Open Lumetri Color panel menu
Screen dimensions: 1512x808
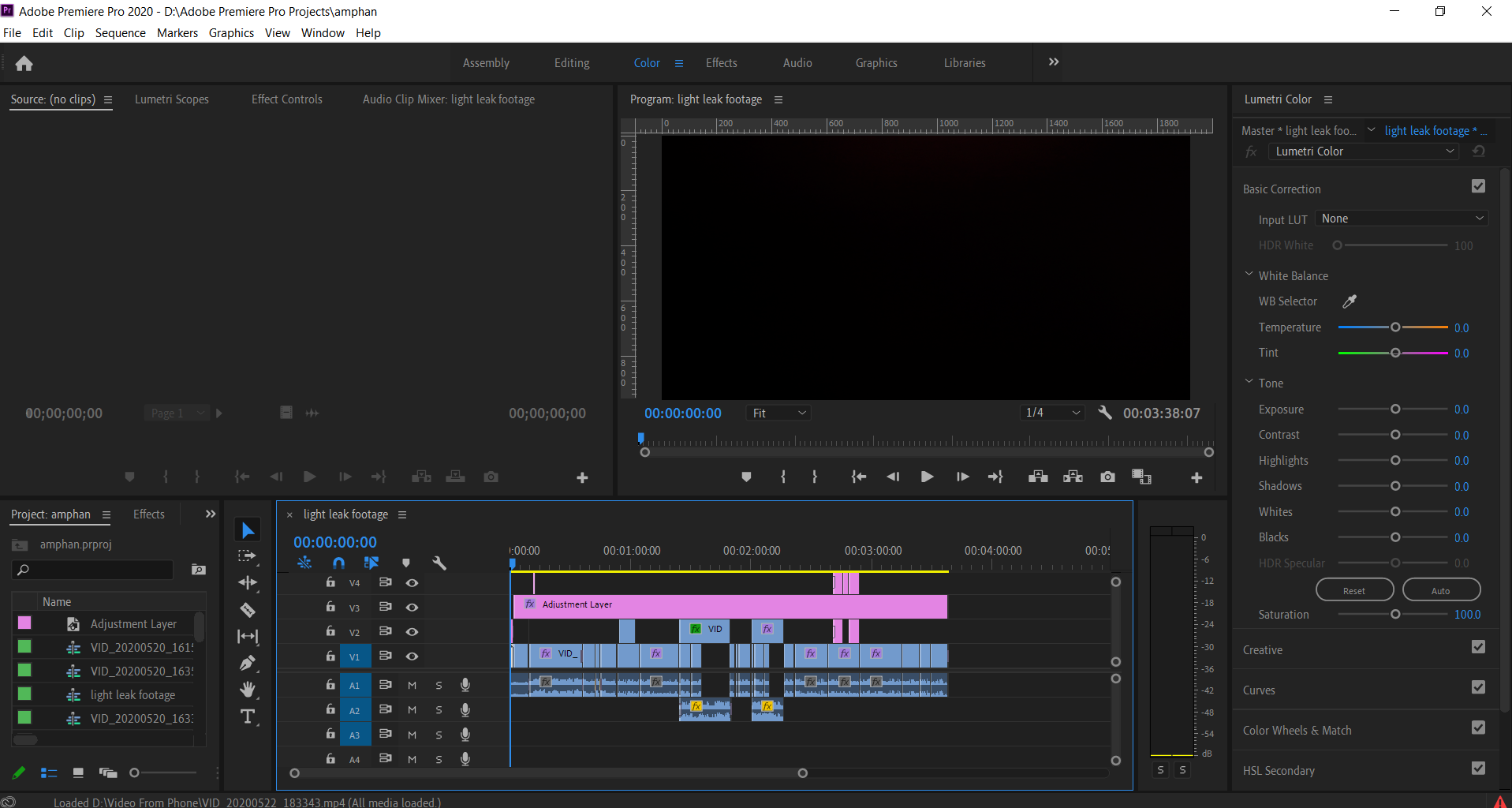click(x=1328, y=99)
